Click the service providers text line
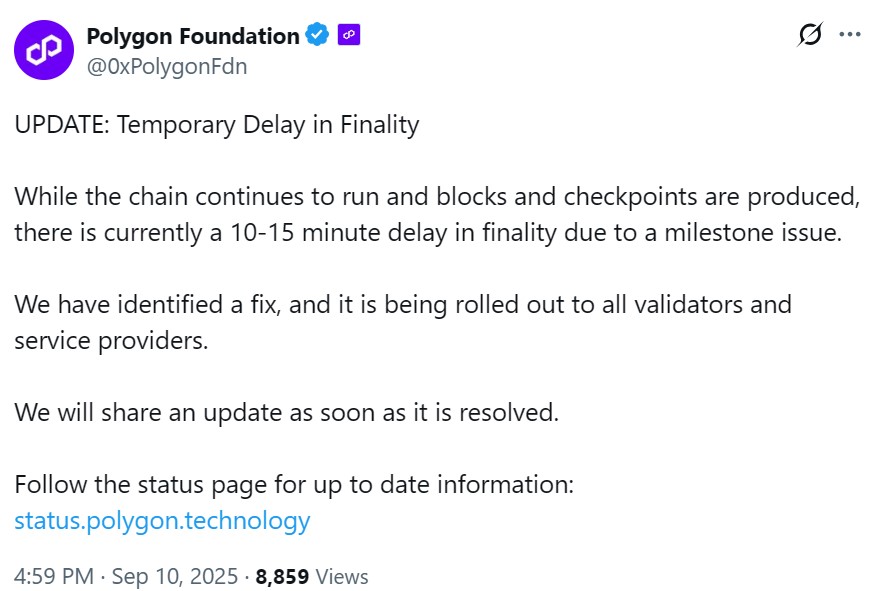The height and width of the screenshot is (591, 872). pyautogui.click(x=111, y=340)
